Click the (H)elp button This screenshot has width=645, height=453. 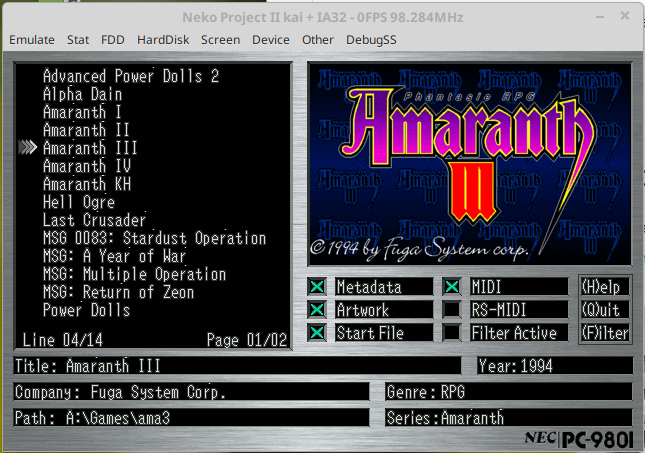tap(604, 287)
